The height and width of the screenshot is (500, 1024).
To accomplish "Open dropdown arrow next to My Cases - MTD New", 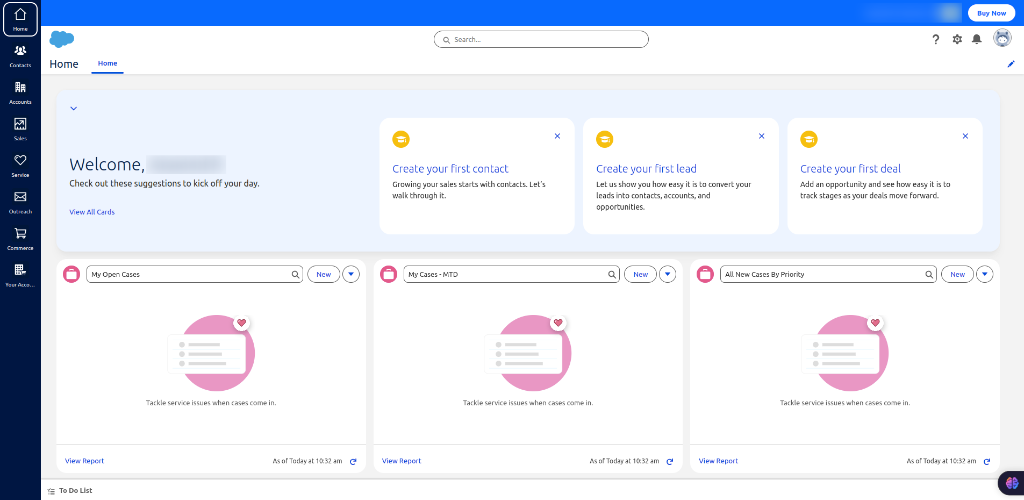I will 667,274.
